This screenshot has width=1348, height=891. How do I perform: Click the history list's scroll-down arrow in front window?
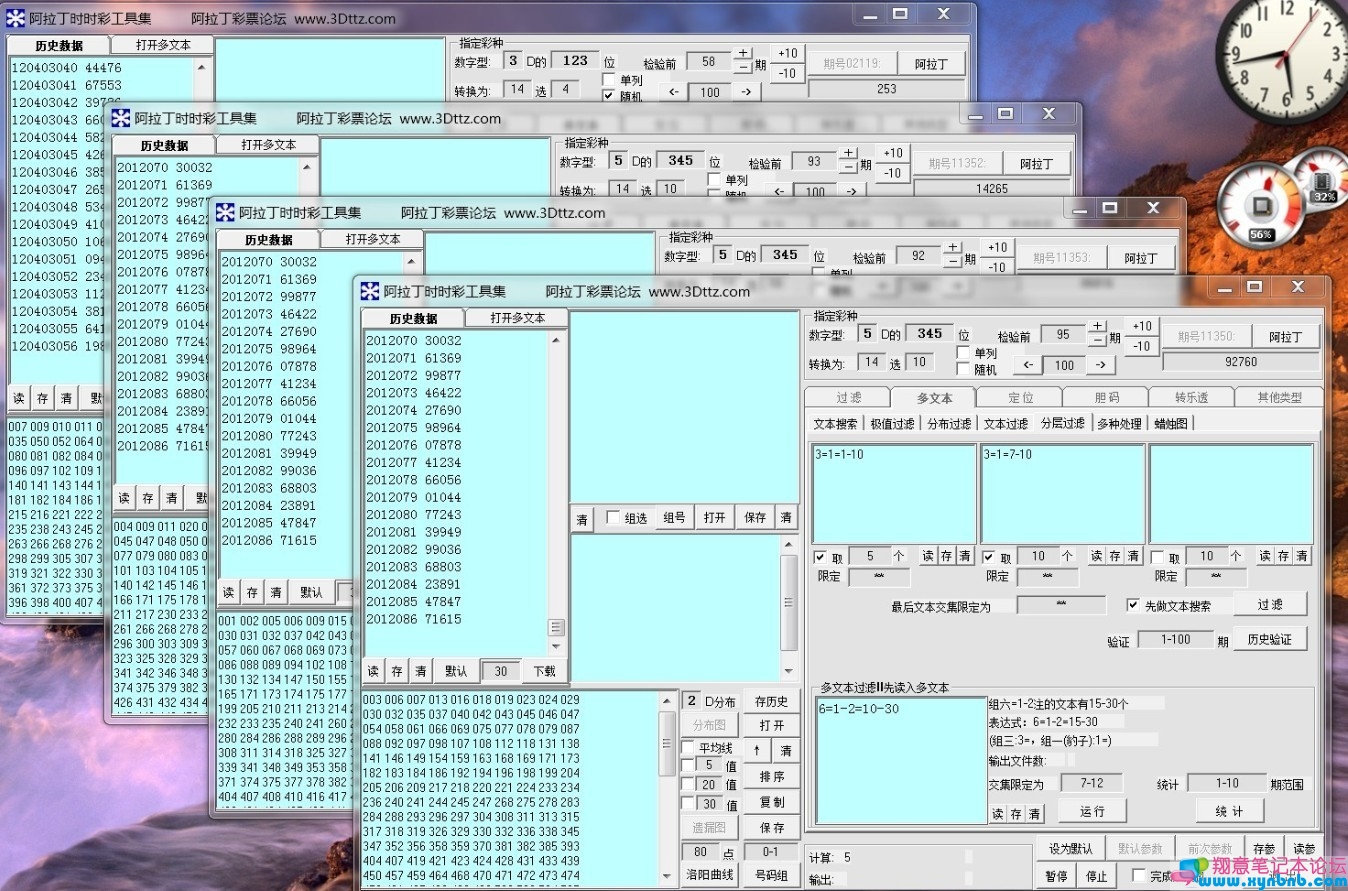pos(556,646)
